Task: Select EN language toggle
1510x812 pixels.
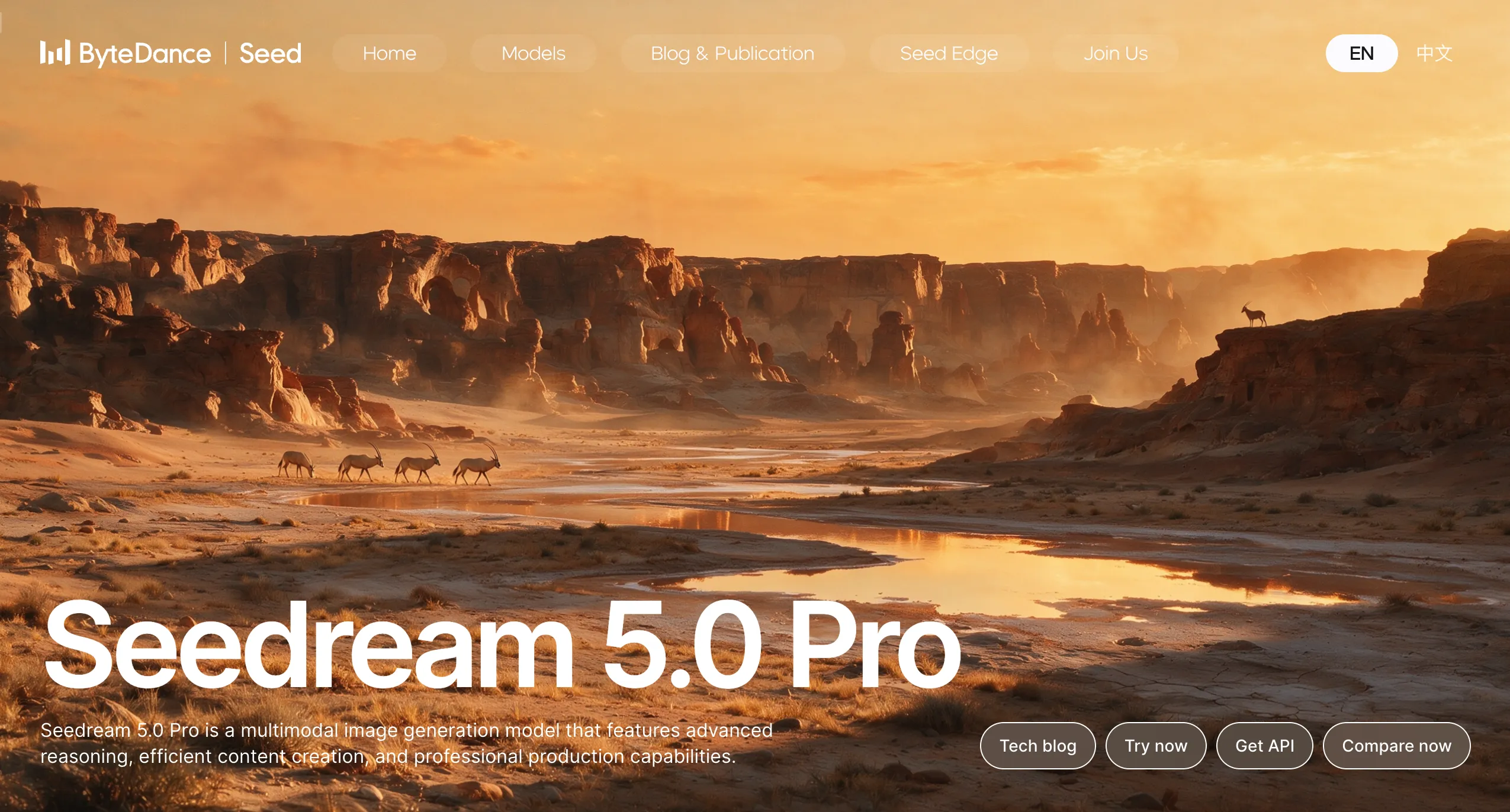Action: point(1361,53)
